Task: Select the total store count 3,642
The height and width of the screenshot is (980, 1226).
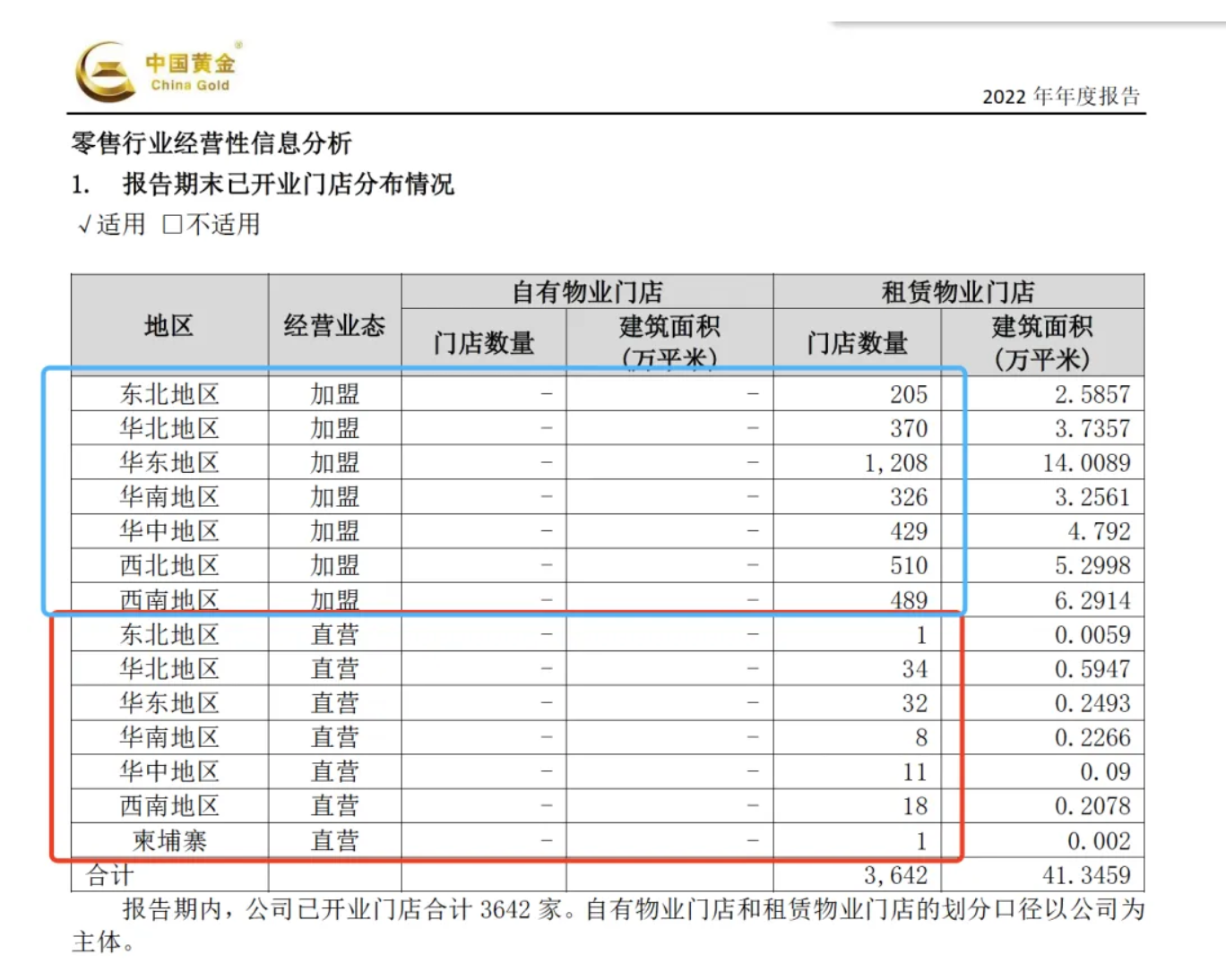Action: [x=895, y=875]
